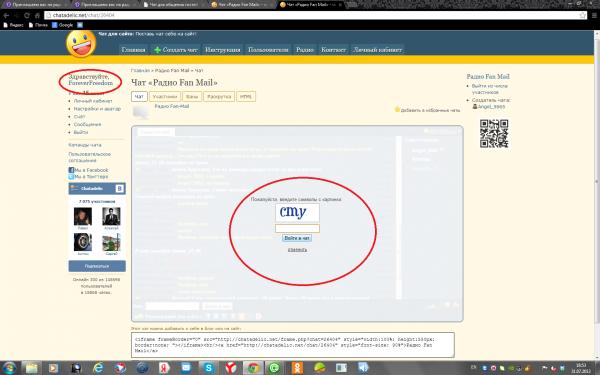This screenshot has width=600, height=375.
Task: Bookmark page with address bar star
Action: point(582,15)
